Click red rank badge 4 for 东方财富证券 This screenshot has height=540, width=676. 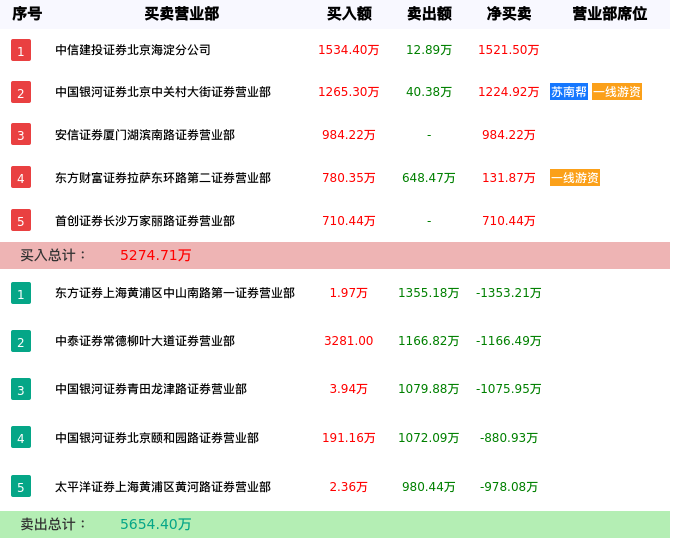pyautogui.click(x=21, y=178)
